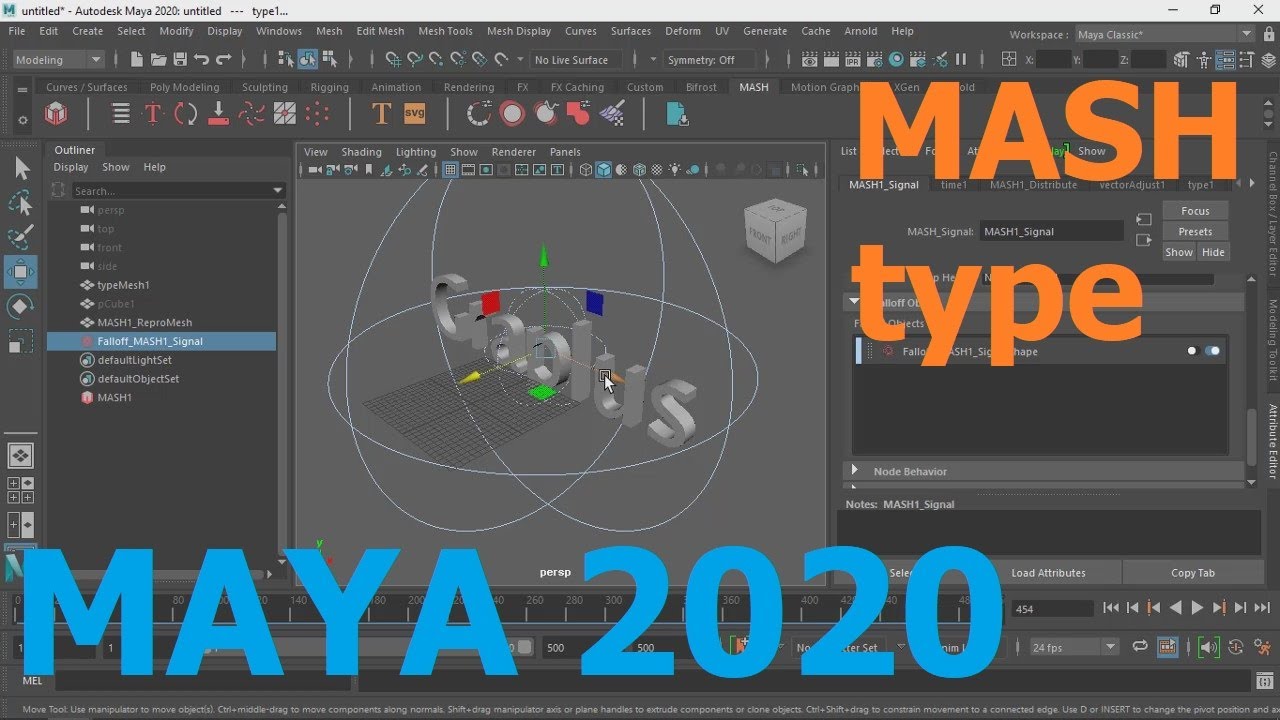Image resolution: width=1280 pixels, height=720 pixels.
Task: Select MASH1_ReproMesh in the Outliner
Action: pyautogui.click(x=144, y=322)
